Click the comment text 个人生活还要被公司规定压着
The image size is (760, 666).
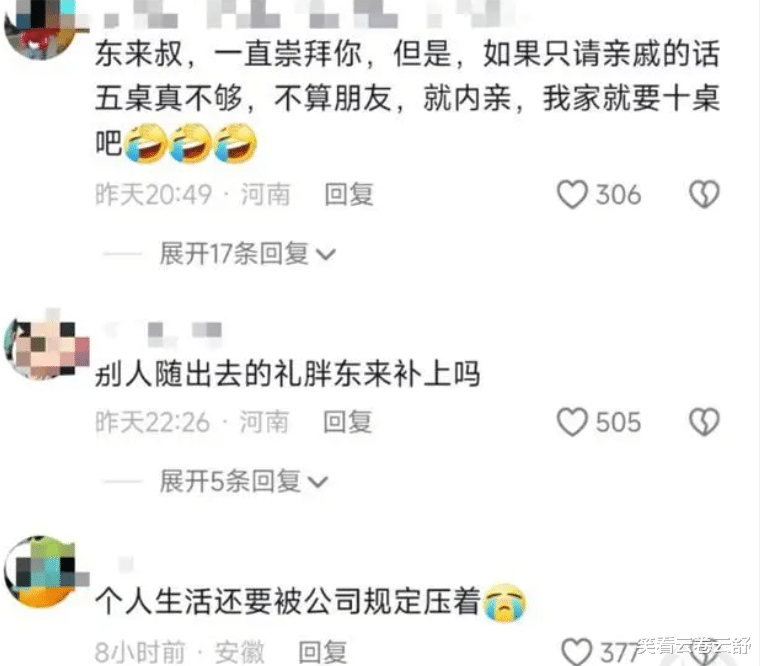287,602
